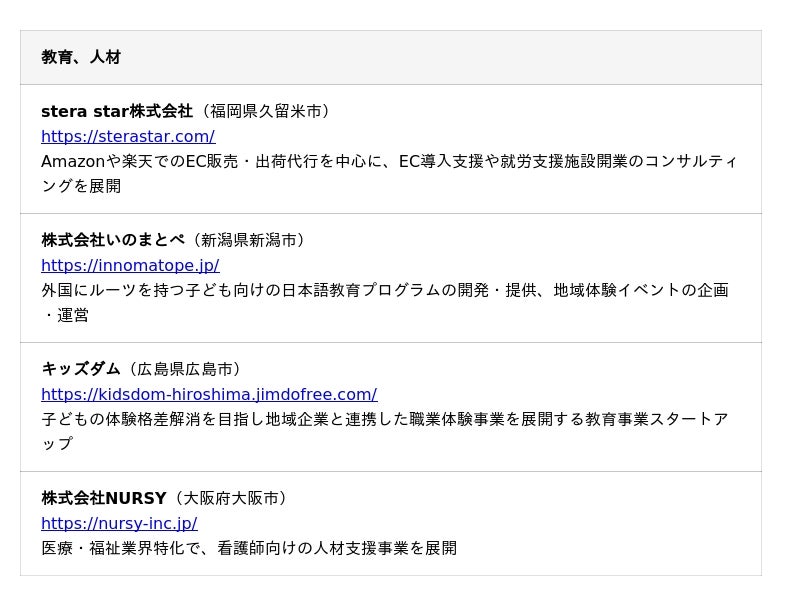
Task: Click the ・運営 text ending the いのまとぺ description
Action: coord(66,315)
